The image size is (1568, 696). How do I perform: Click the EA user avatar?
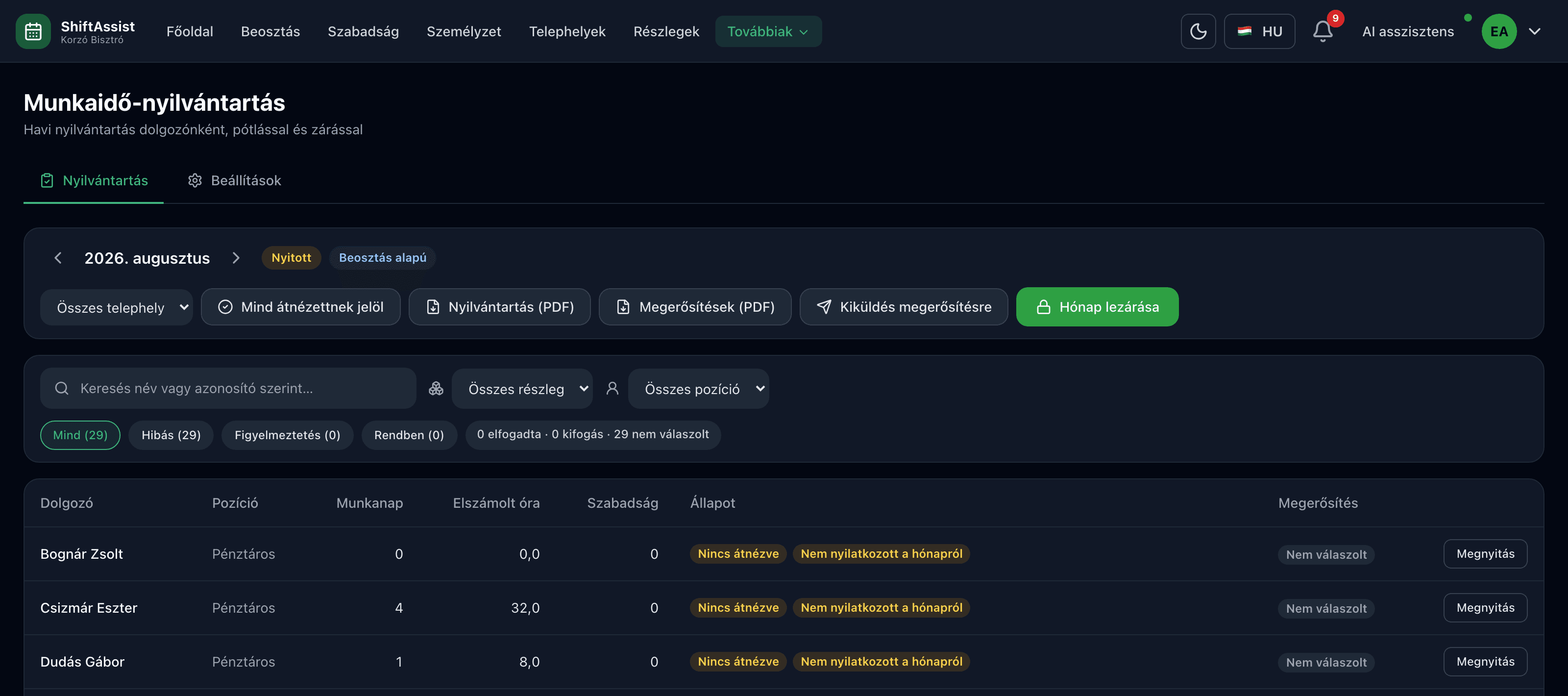(x=1498, y=32)
